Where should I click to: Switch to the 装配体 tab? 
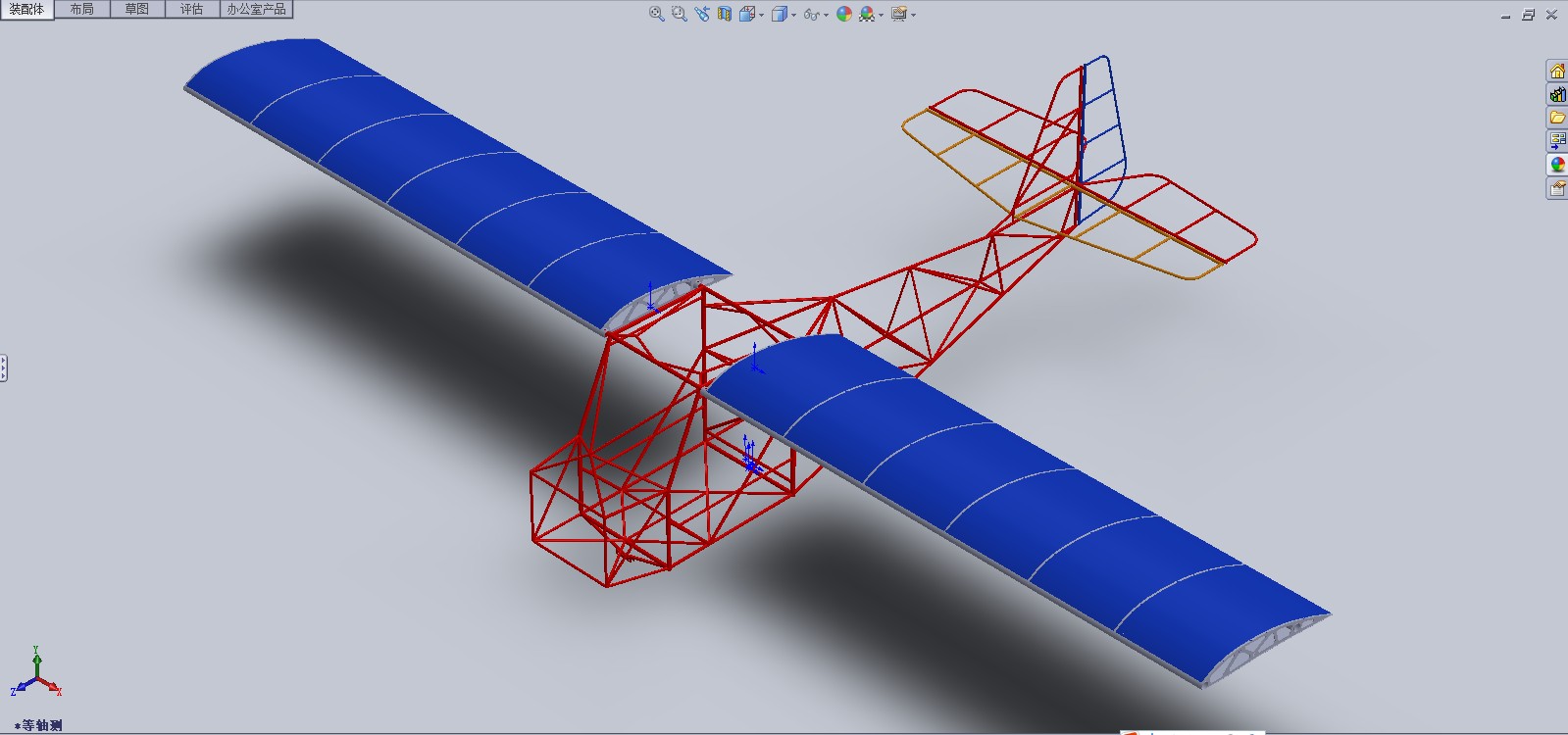pos(26,9)
